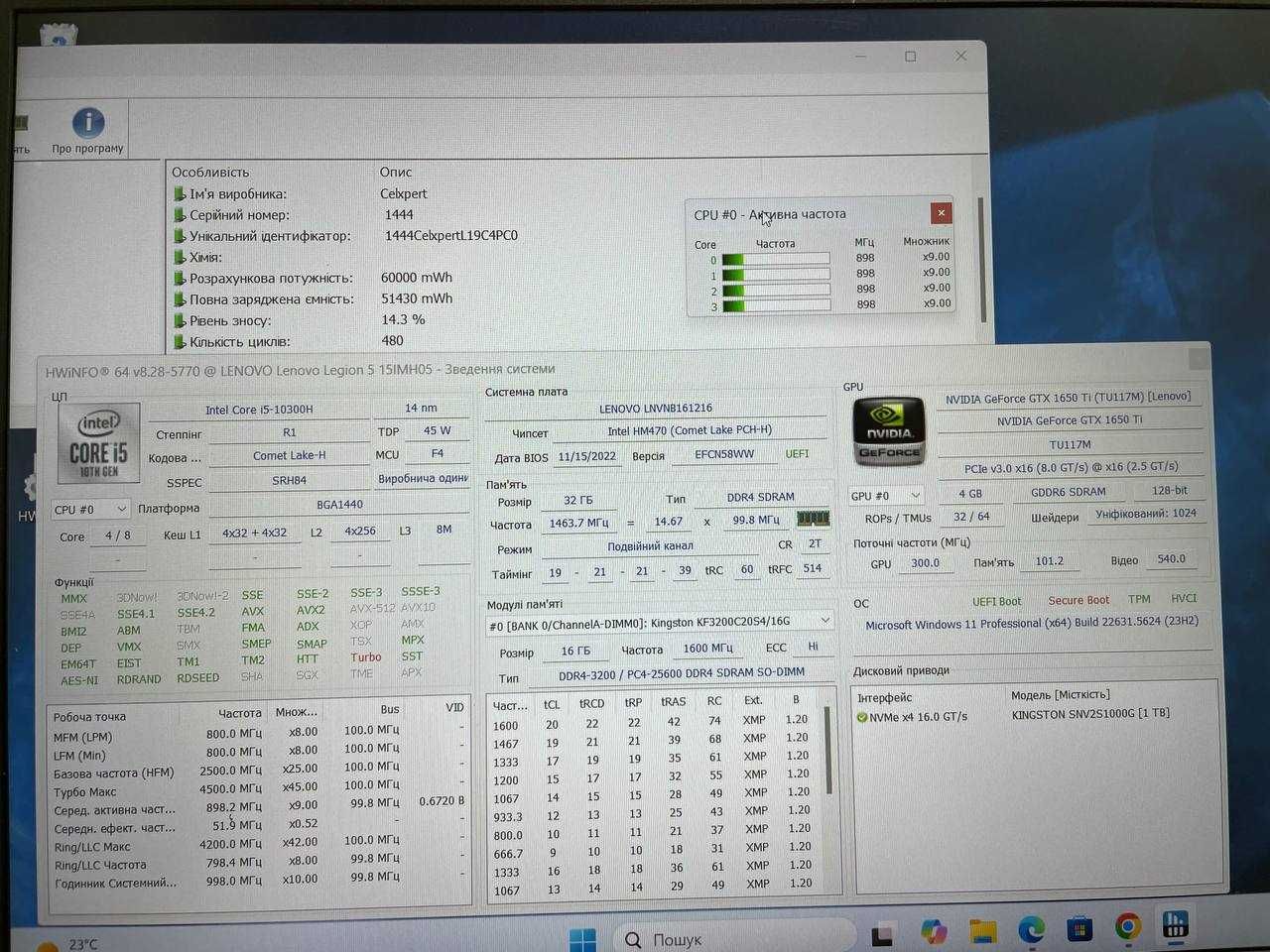Image resolution: width=1270 pixels, height=952 pixels.
Task: Launch Microsoft Edge from the taskbar
Action: click(x=1031, y=929)
